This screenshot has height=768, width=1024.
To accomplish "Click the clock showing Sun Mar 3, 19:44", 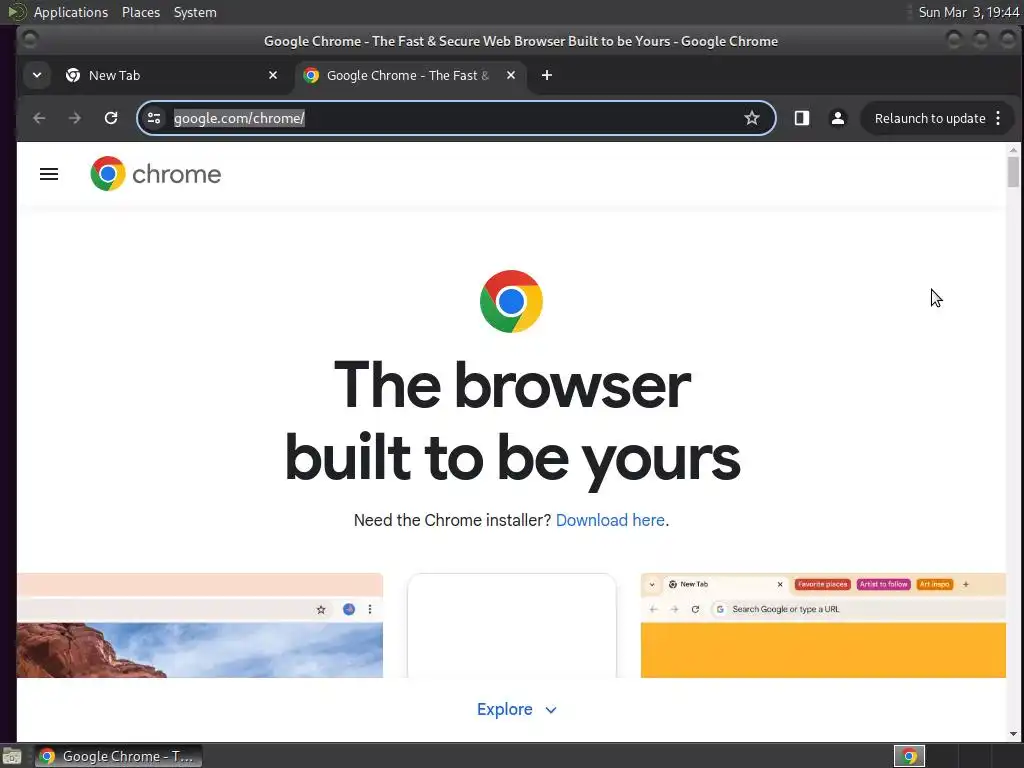I will click(x=968, y=12).
